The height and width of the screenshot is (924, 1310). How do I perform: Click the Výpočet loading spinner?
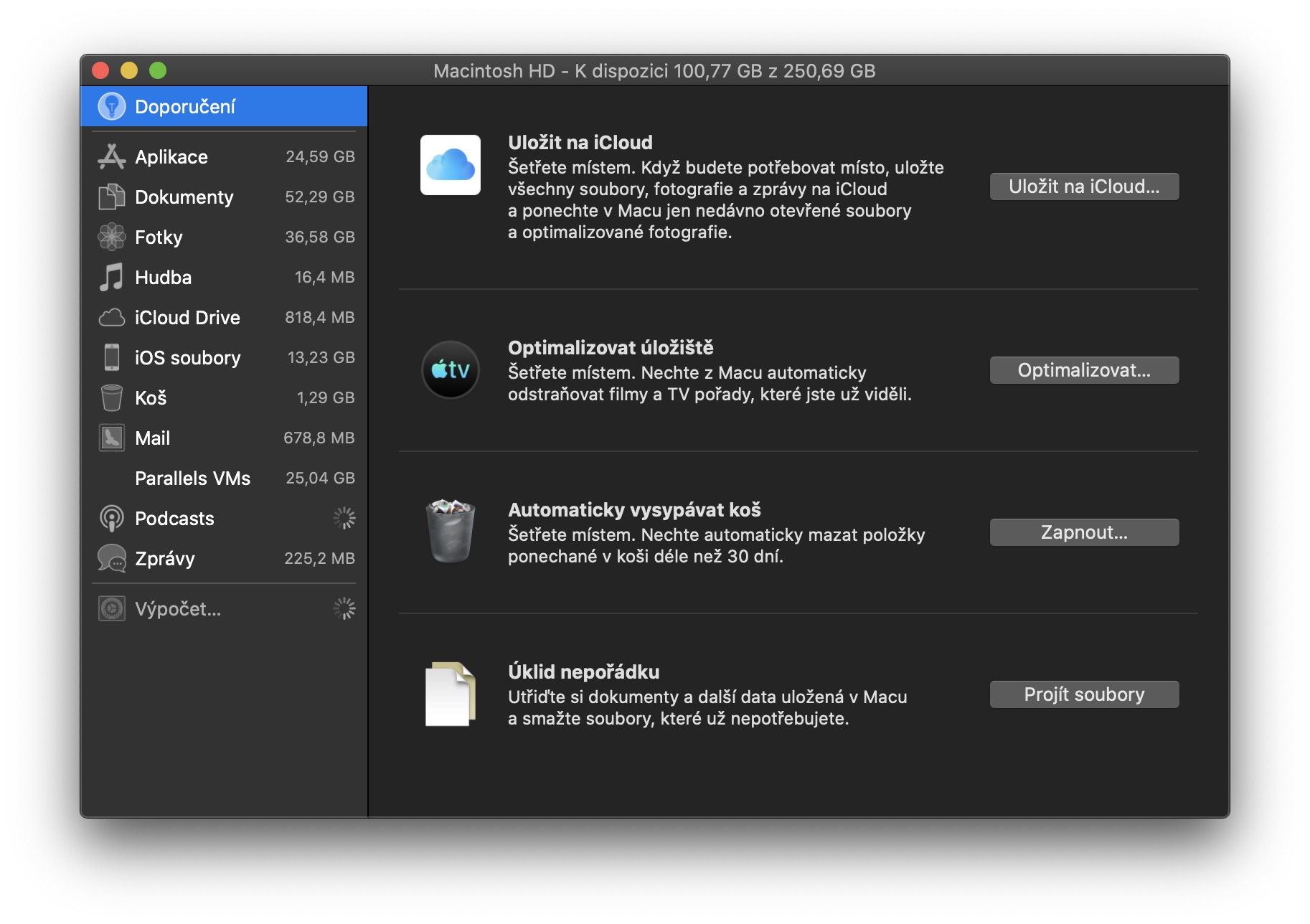point(344,608)
